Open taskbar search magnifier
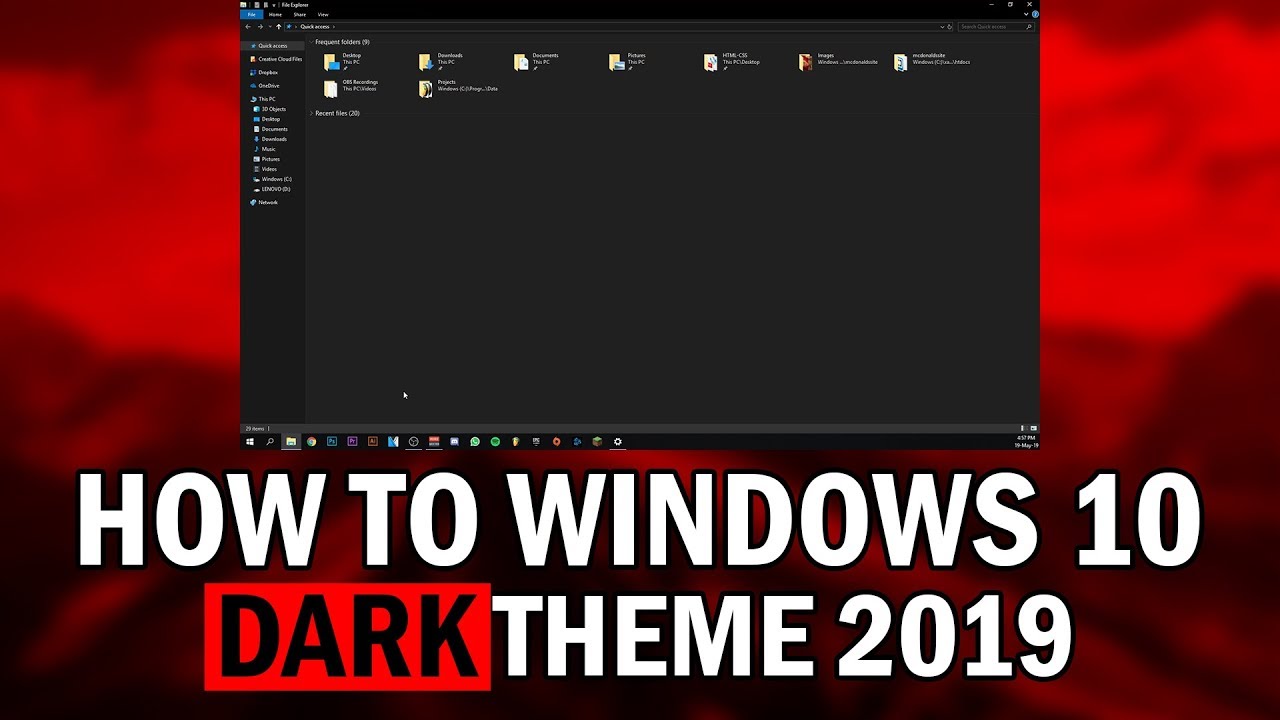 [270, 441]
